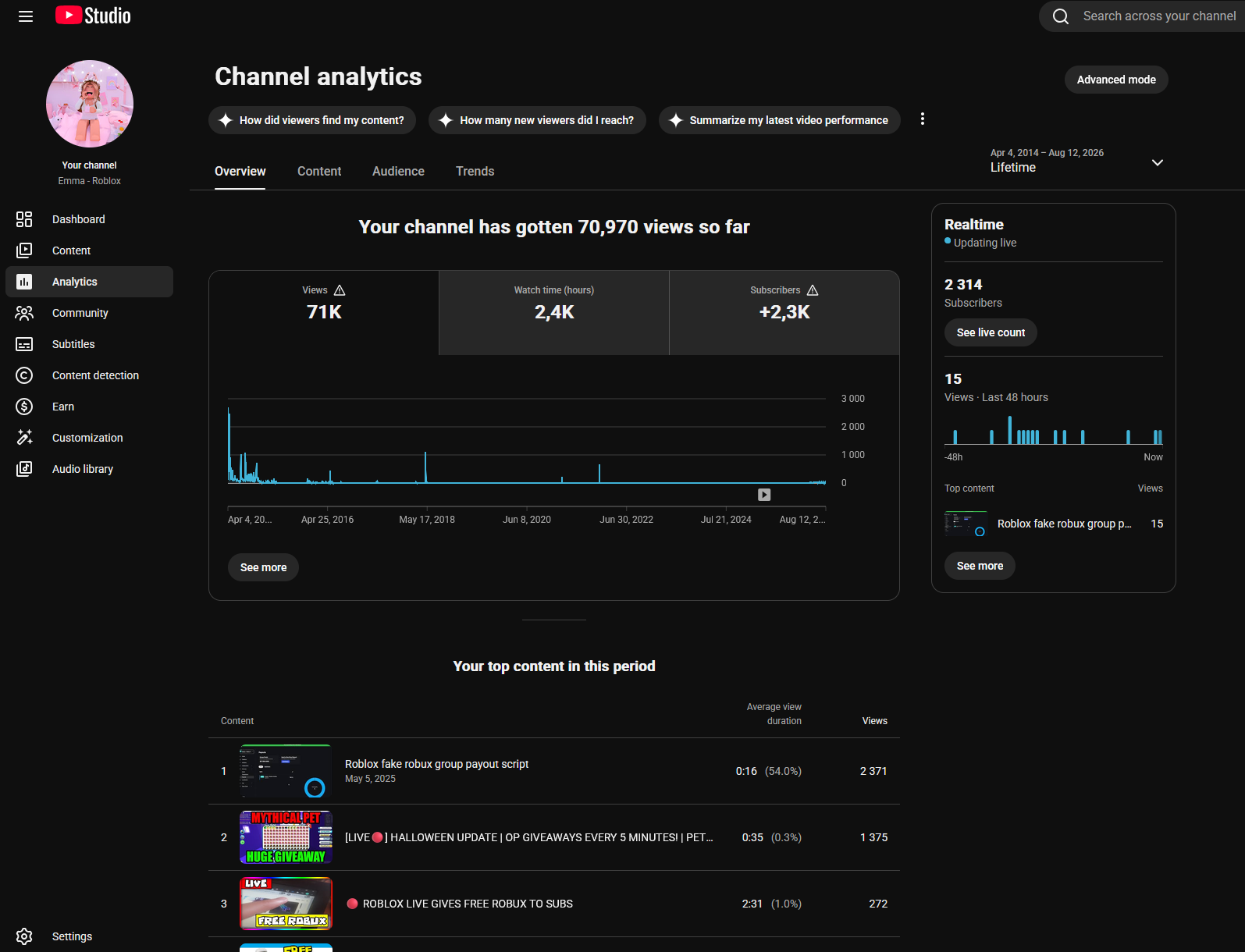This screenshot has width=1245, height=952.
Task: Open the Content detection menu label
Action: (95, 375)
